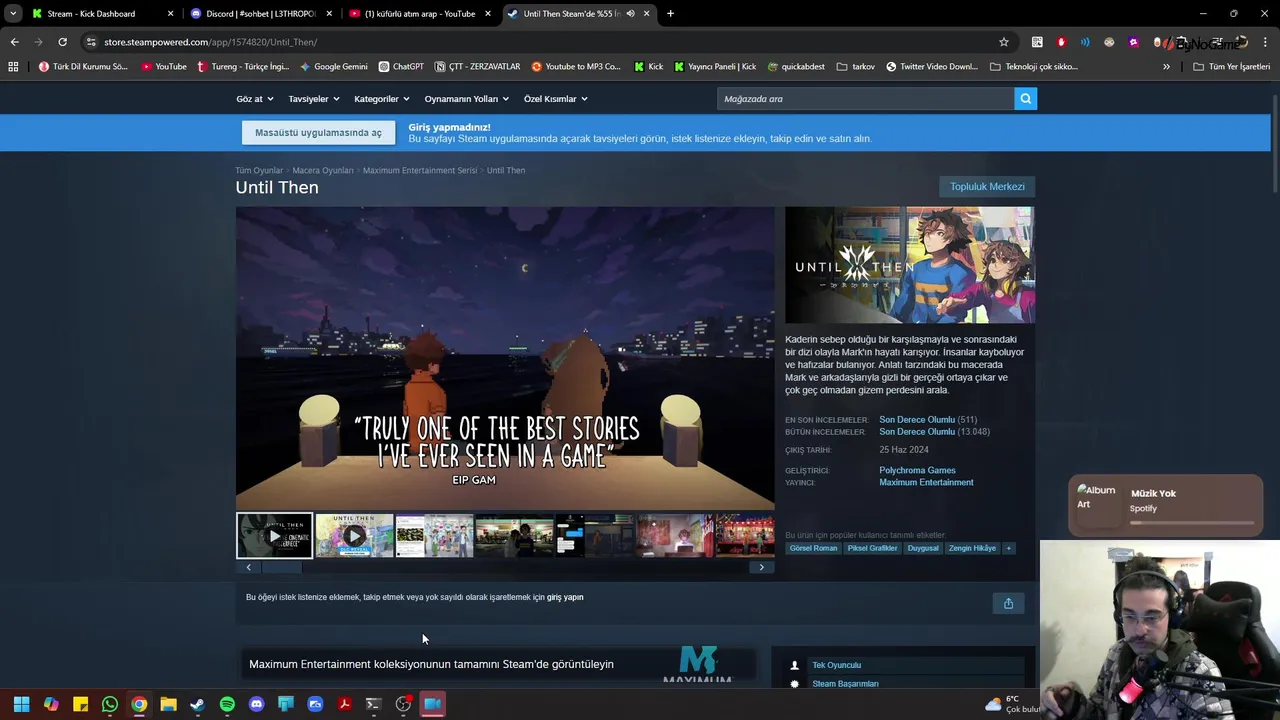Screen dimensions: 1280x720
Task: Click the Tek Oyunculu person icon
Action: click(x=794, y=665)
